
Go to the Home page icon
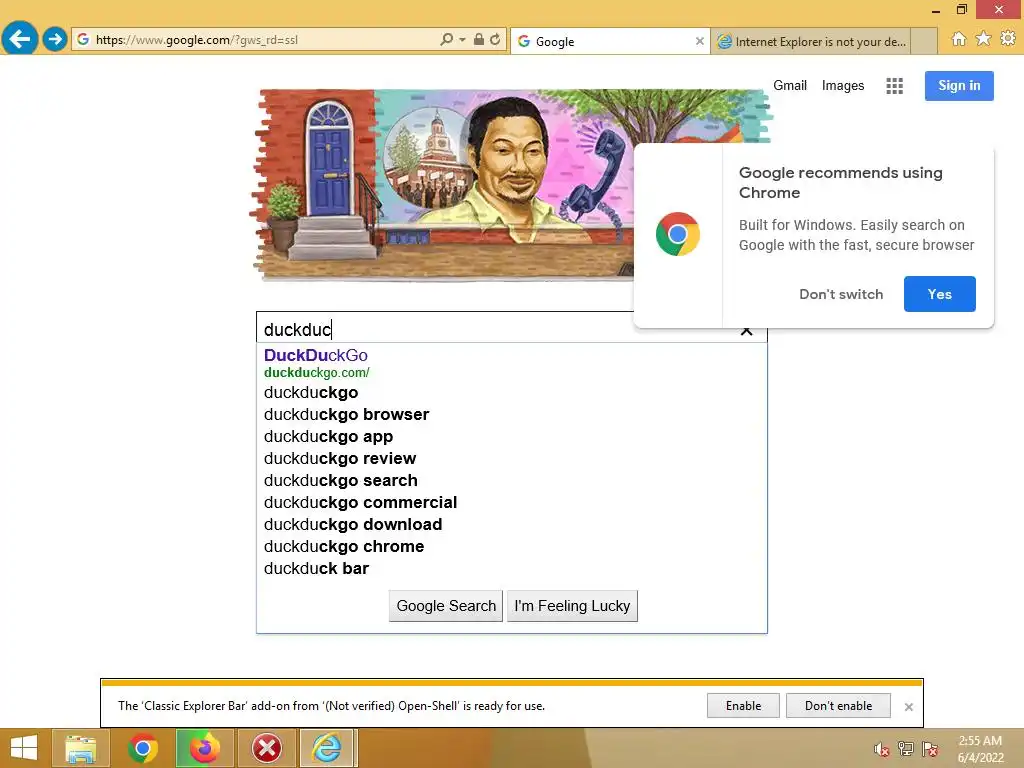point(958,39)
